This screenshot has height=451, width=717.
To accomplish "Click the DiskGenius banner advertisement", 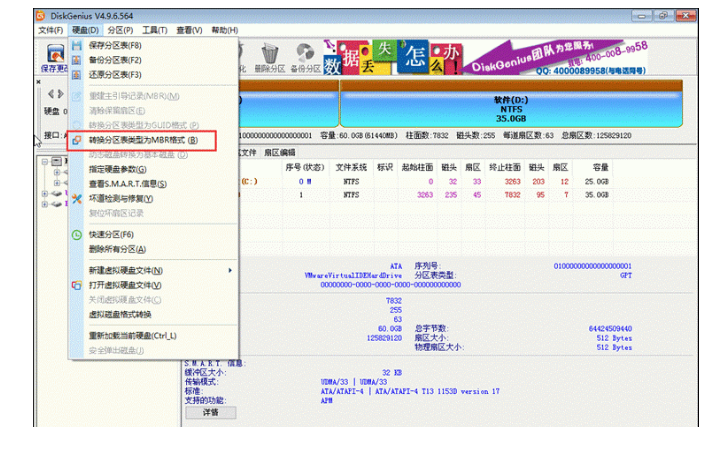I will [x=486, y=57].
